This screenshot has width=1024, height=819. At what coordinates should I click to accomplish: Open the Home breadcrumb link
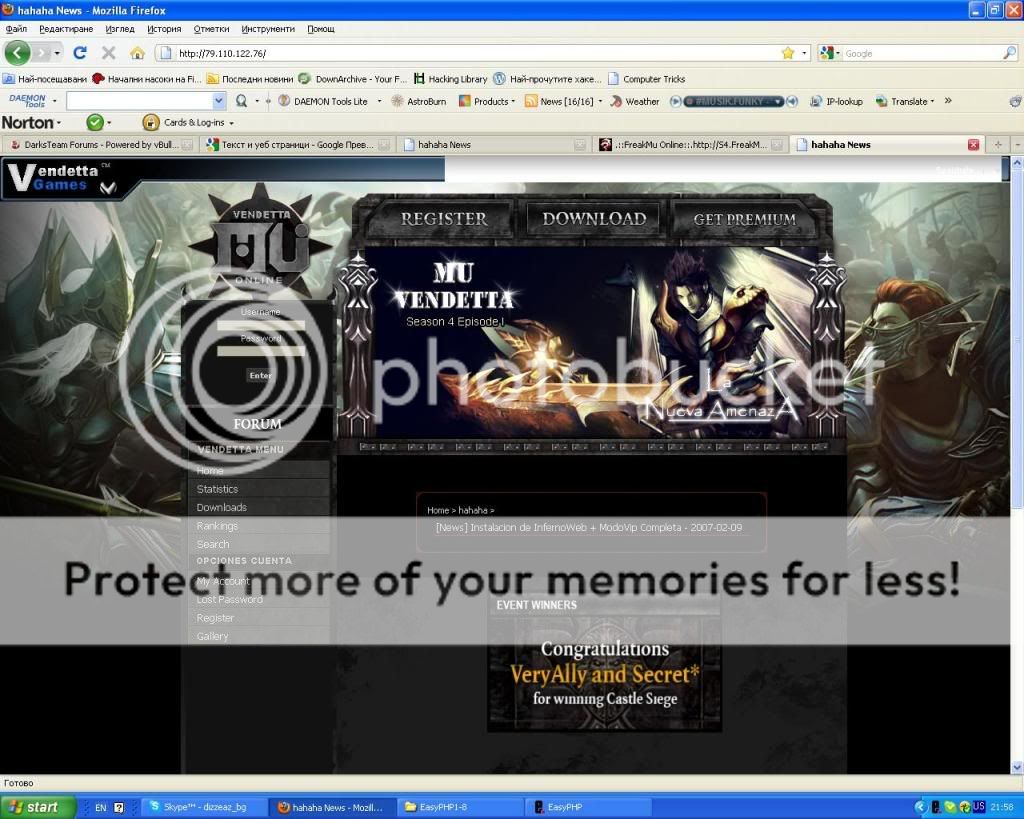point(438,511)
